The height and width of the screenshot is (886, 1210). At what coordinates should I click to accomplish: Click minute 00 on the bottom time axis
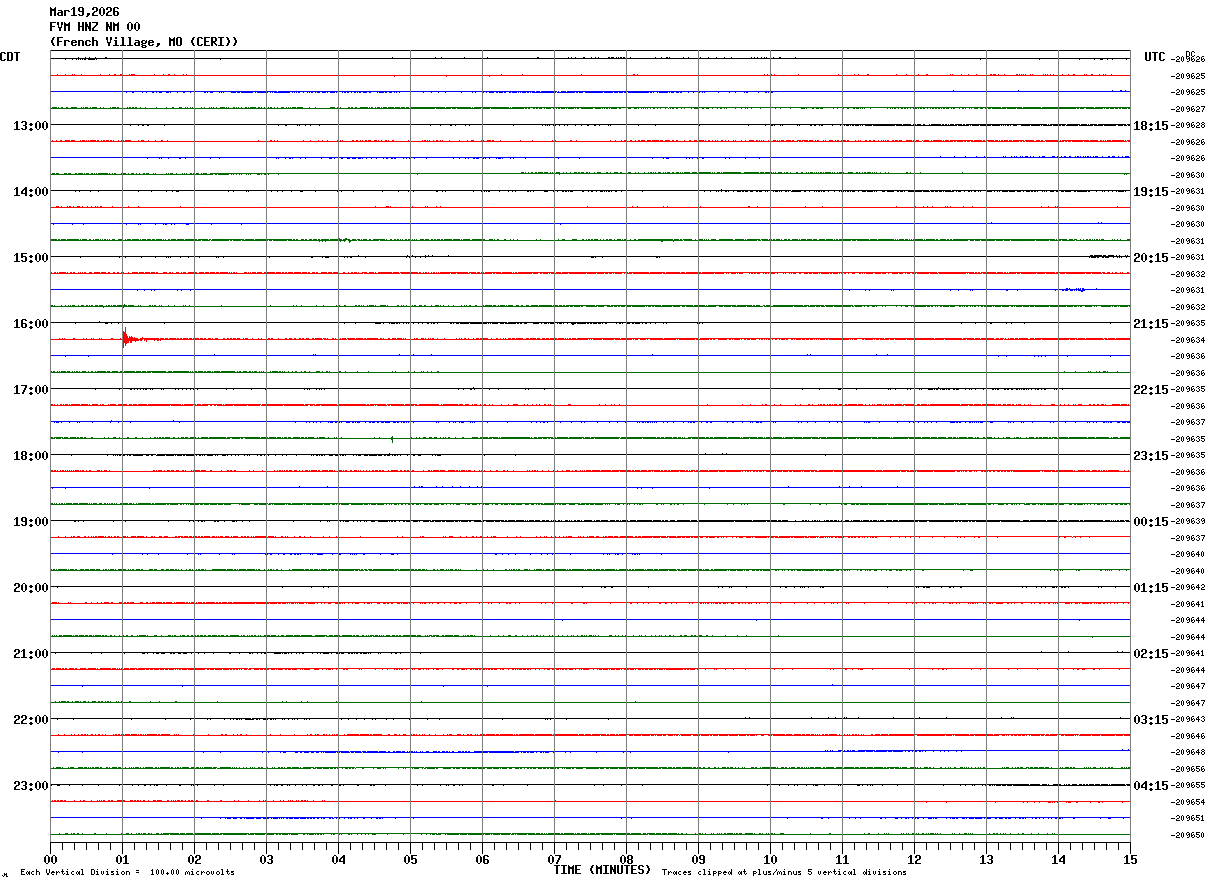click(50, 859)
